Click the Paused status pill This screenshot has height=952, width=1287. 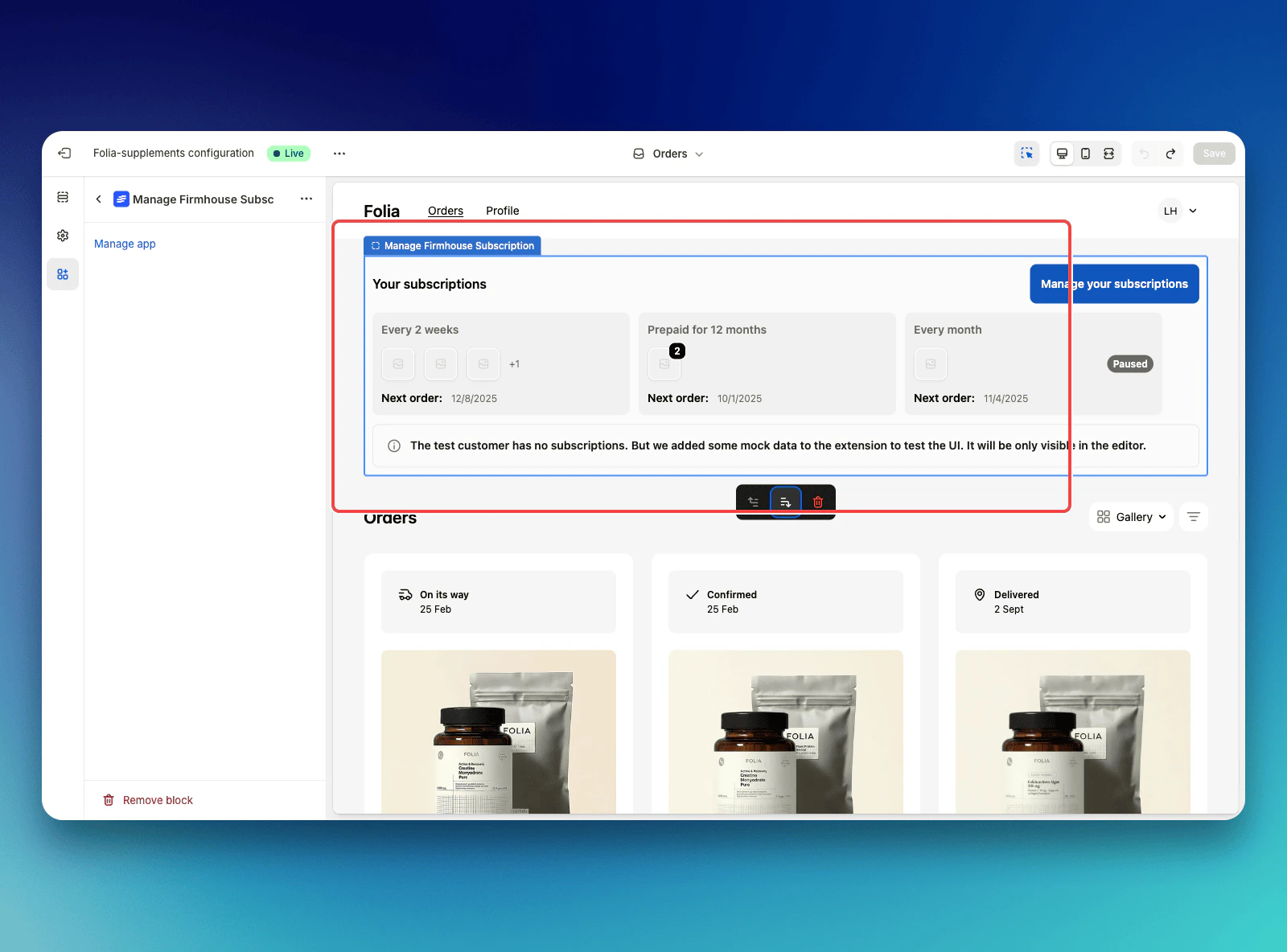coord(1129,363)
